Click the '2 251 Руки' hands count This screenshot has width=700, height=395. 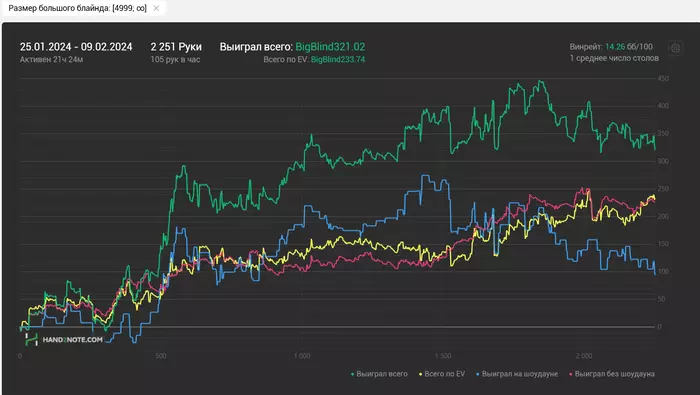(x=176, y=47)
